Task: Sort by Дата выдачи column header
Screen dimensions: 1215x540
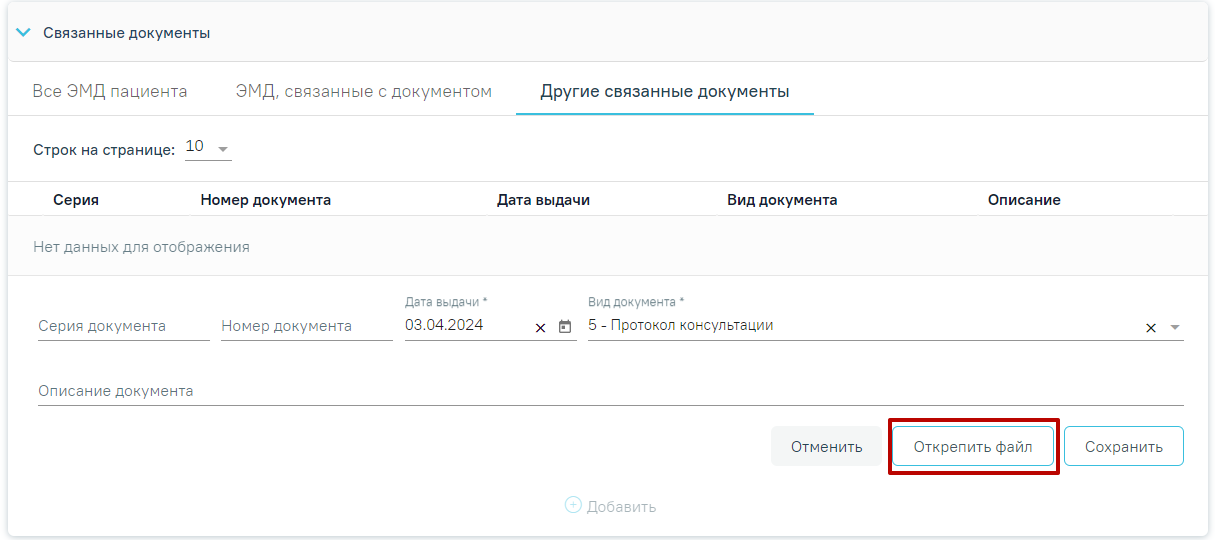Action: coord(543,200)
